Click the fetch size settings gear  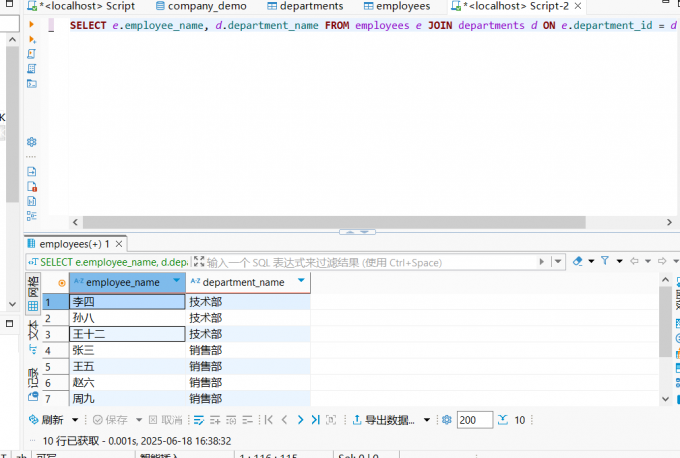(x=447, y=419)
